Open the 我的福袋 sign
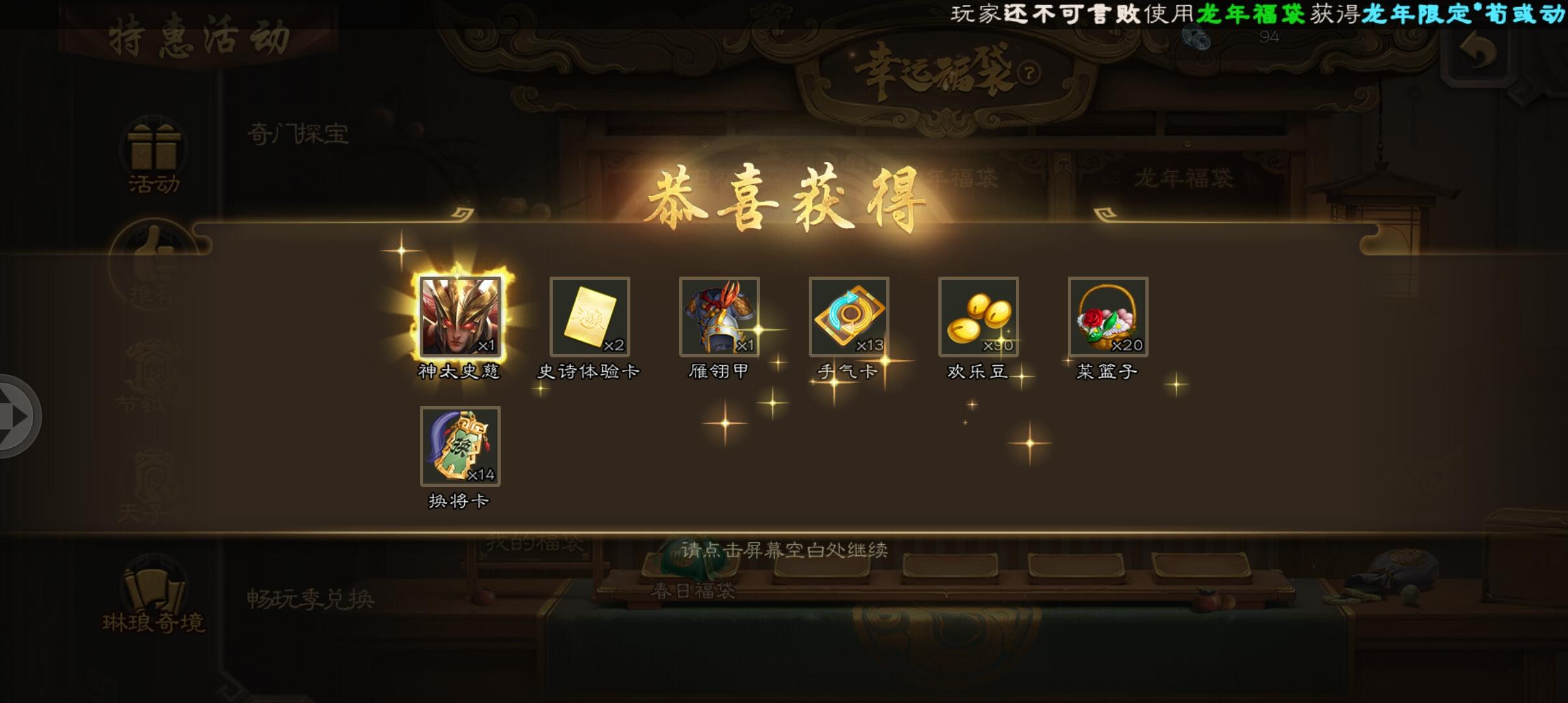 (534, 542)
